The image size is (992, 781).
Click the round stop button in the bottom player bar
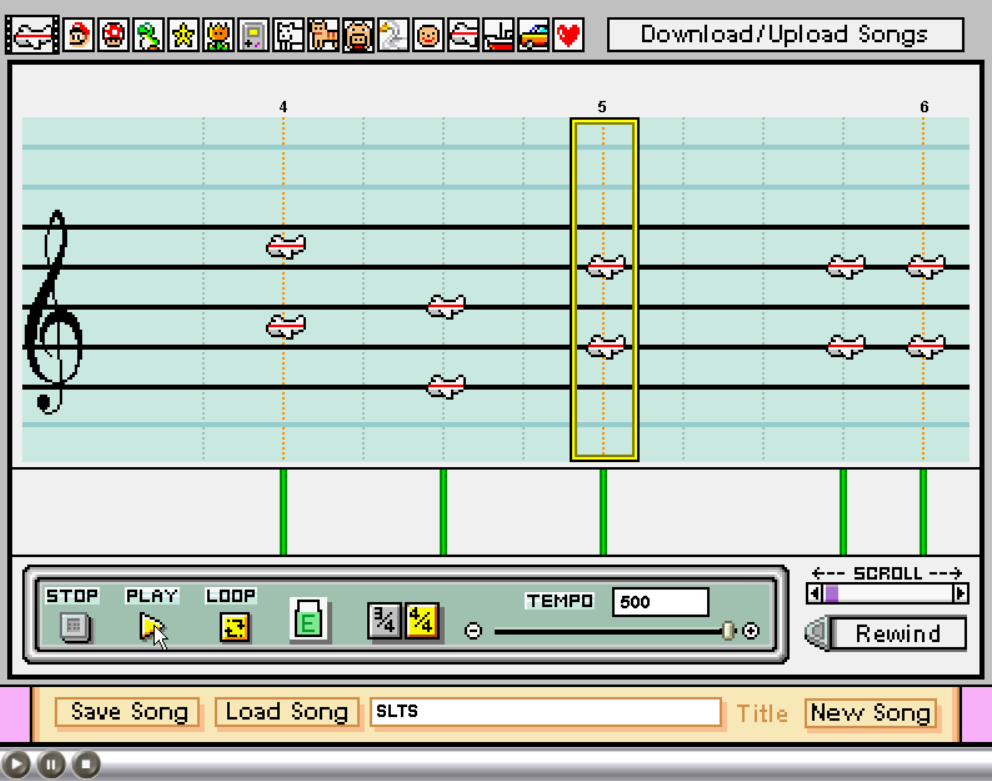coord(86,765)
